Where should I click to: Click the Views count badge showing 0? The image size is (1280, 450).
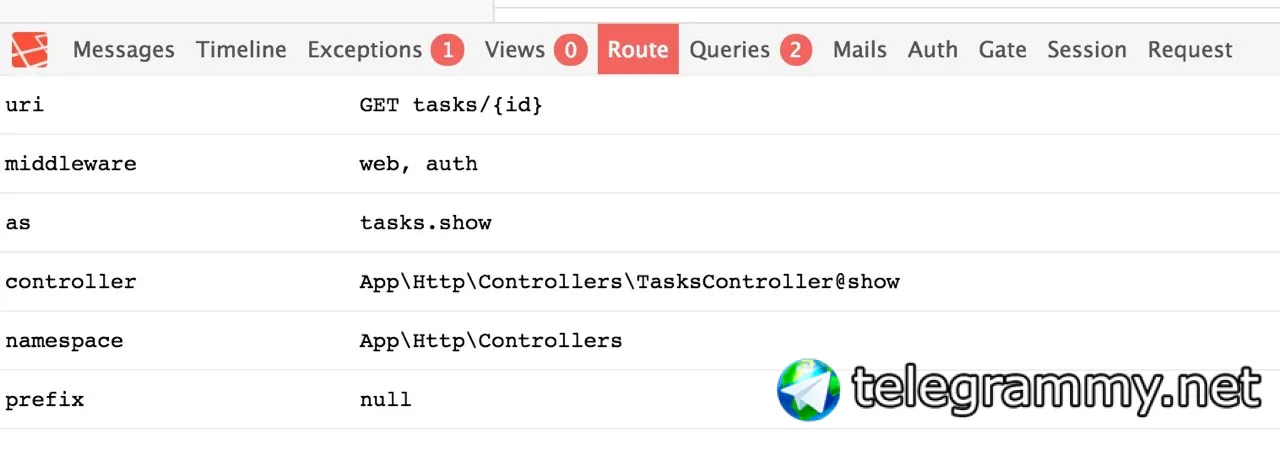tap(570, 50)
